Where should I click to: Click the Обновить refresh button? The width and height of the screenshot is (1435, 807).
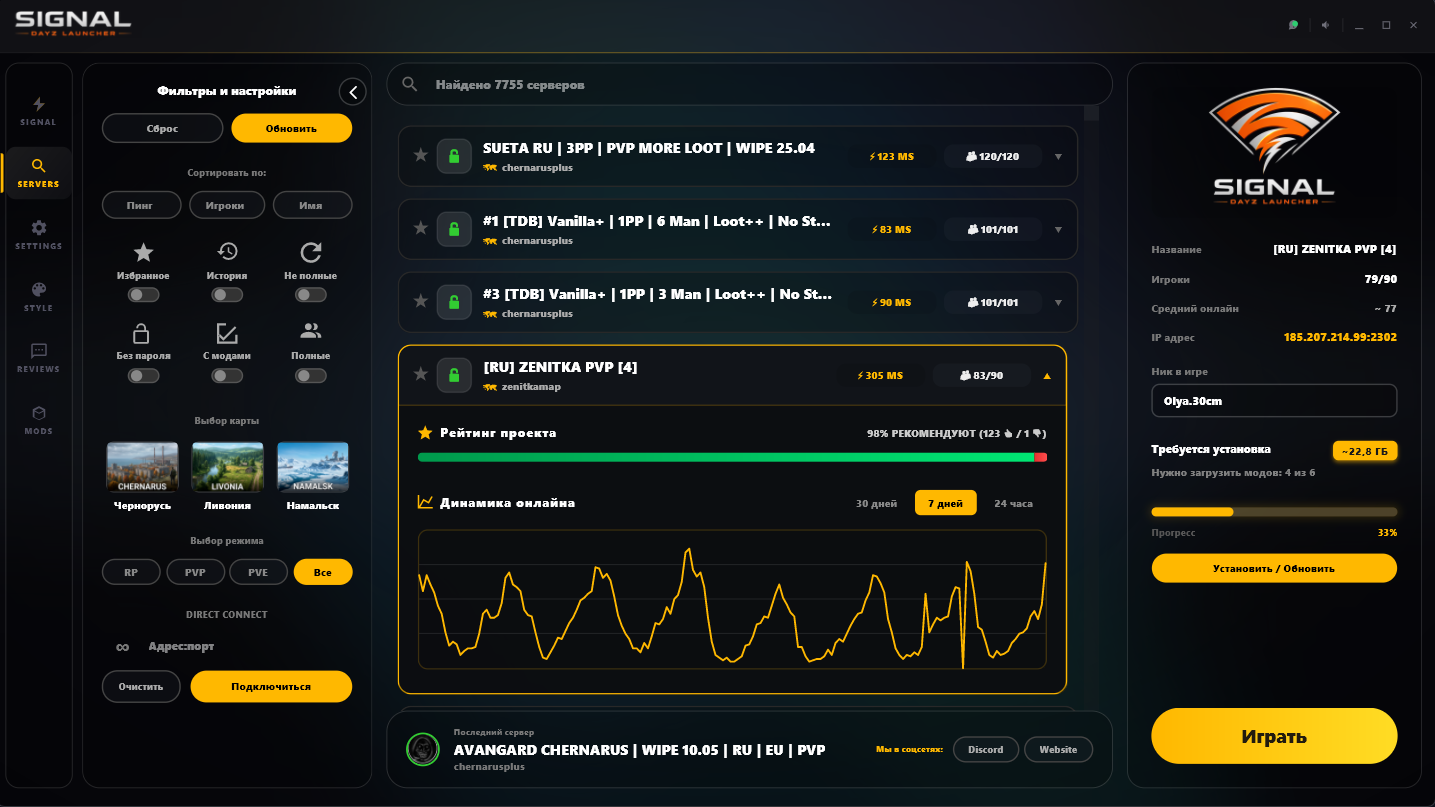tap(291, 128)
